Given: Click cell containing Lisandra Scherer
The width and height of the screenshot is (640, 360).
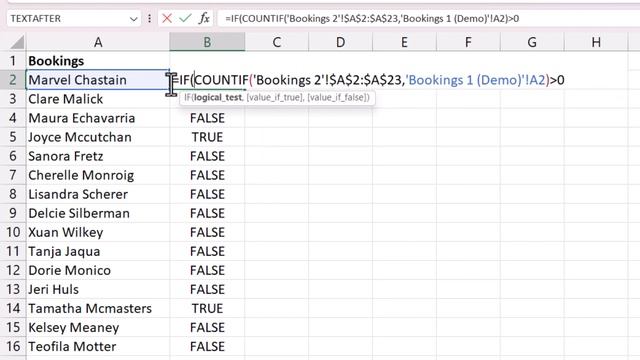Looking at the screenshot, I should 98,194.
